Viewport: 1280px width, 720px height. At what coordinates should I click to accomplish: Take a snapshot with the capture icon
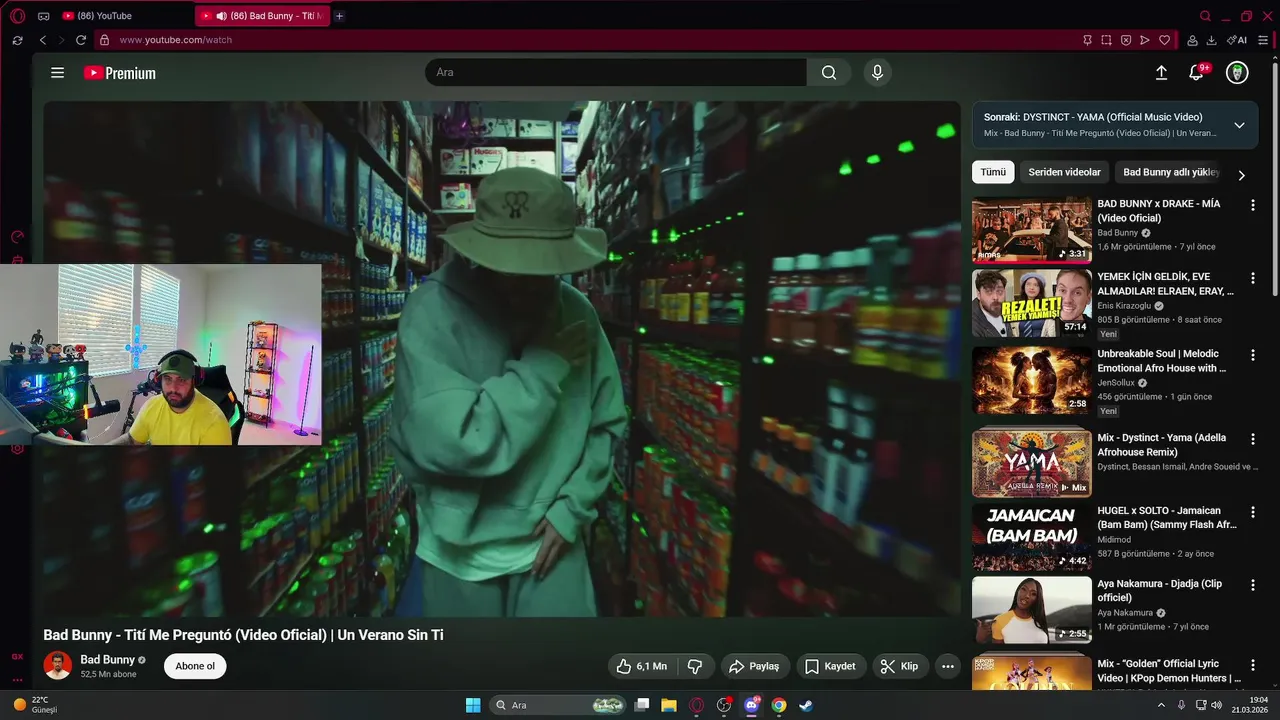[x=1106, y=40]
